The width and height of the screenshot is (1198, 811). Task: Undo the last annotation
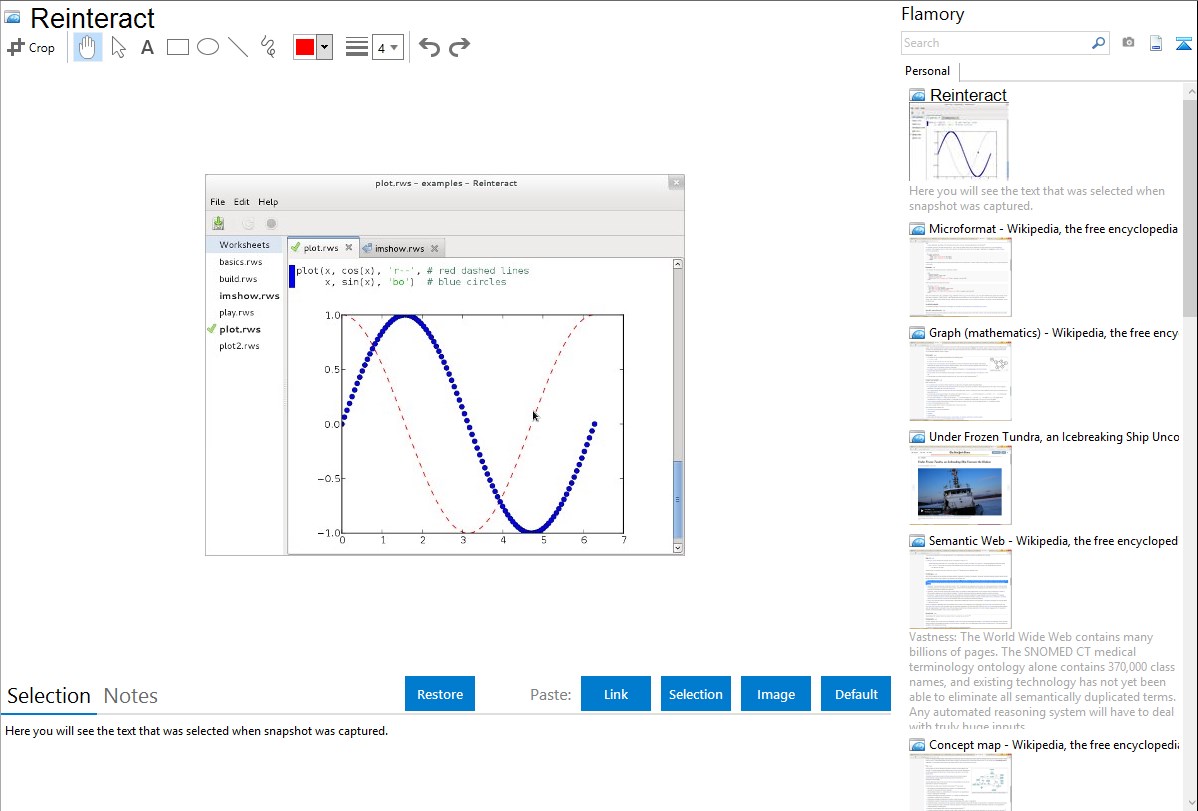click(429, 47)
